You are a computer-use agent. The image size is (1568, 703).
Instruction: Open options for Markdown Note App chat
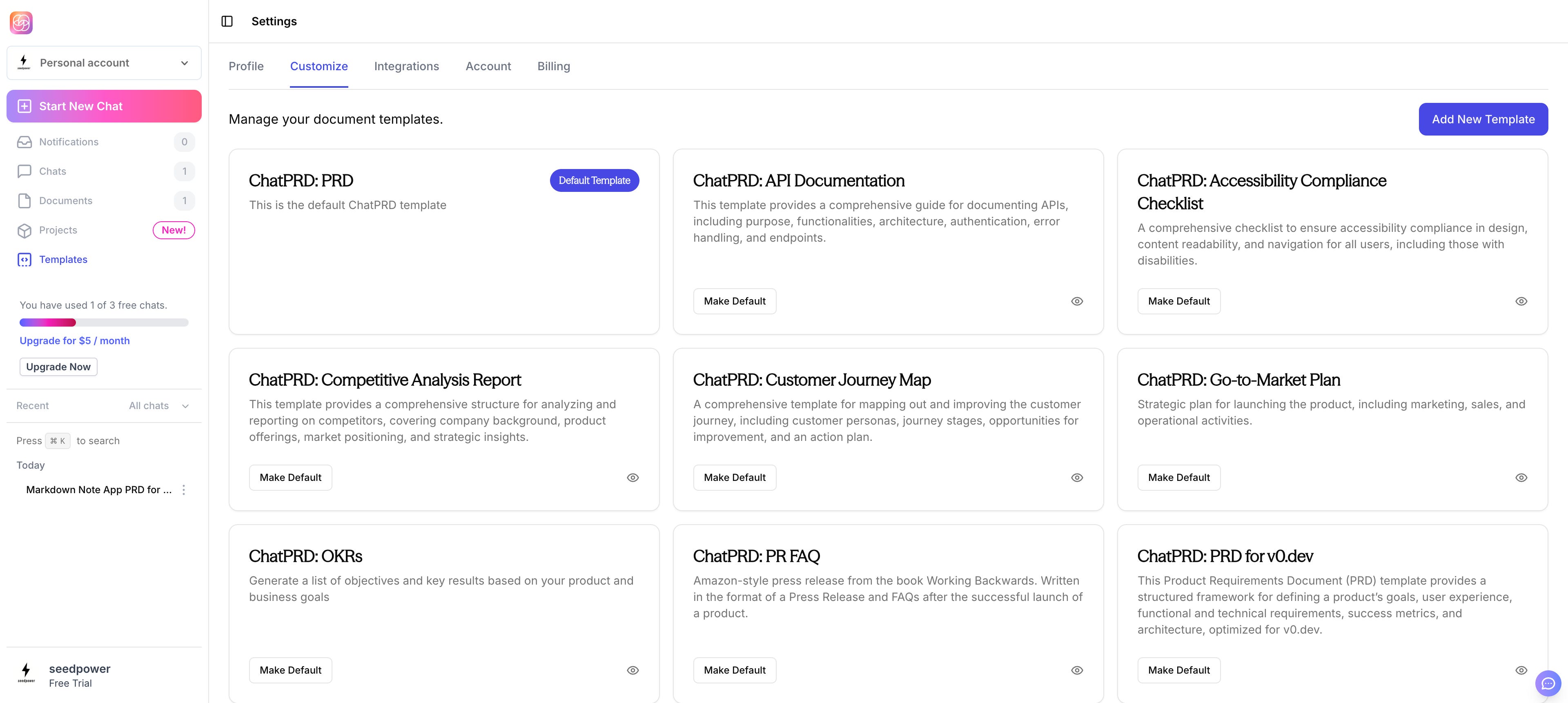pos(184,489)
